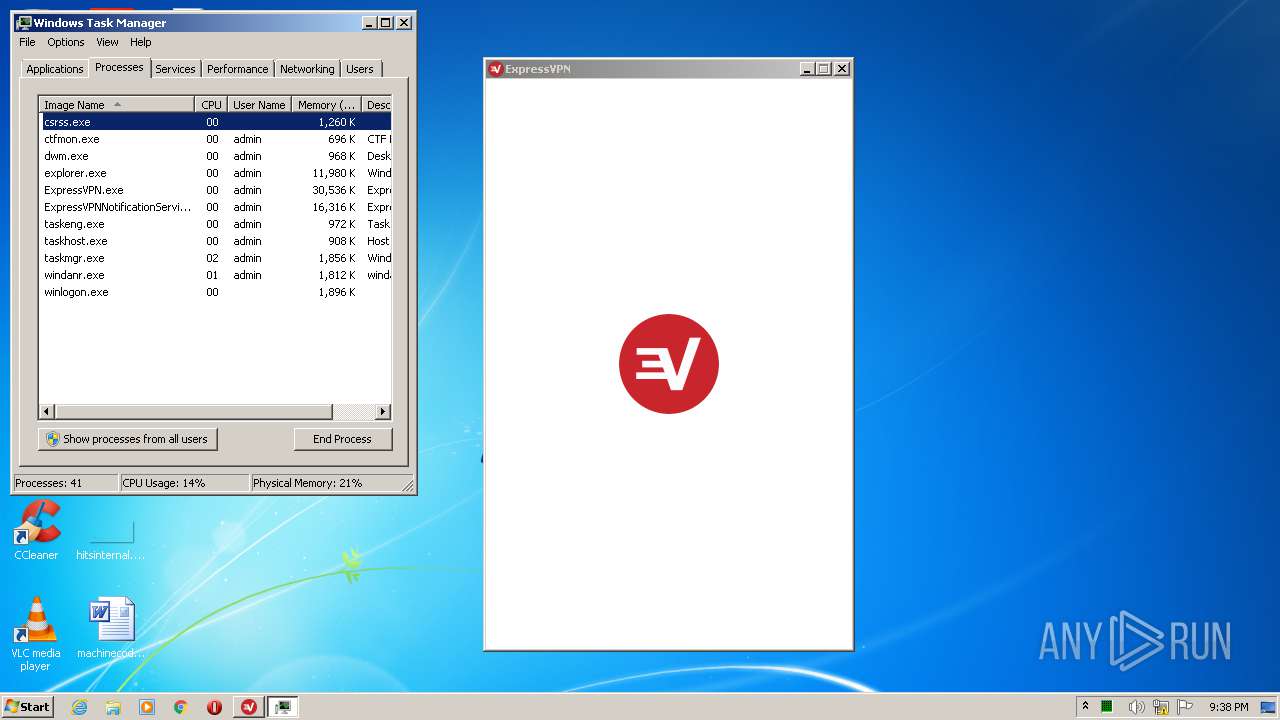The height and width of the screenshot is (720, 1280).
Task: Open network status tray icon
Action: pos(1161,707)
